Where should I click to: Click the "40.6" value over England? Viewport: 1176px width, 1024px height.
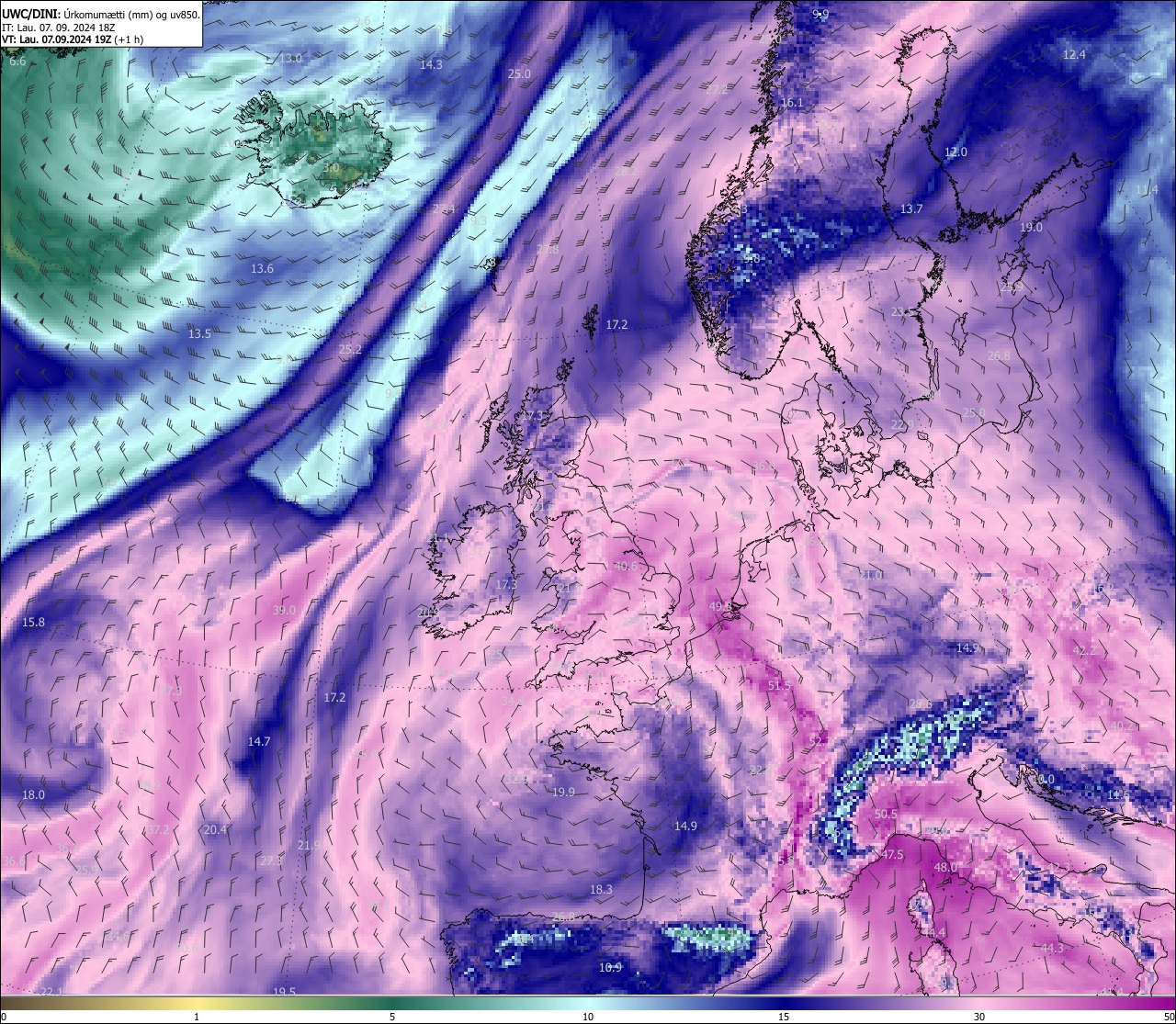tap(626, 567)
